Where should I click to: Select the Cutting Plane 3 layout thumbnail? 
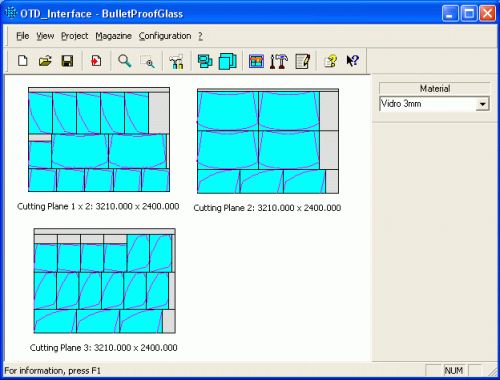(x=105, y=281)
